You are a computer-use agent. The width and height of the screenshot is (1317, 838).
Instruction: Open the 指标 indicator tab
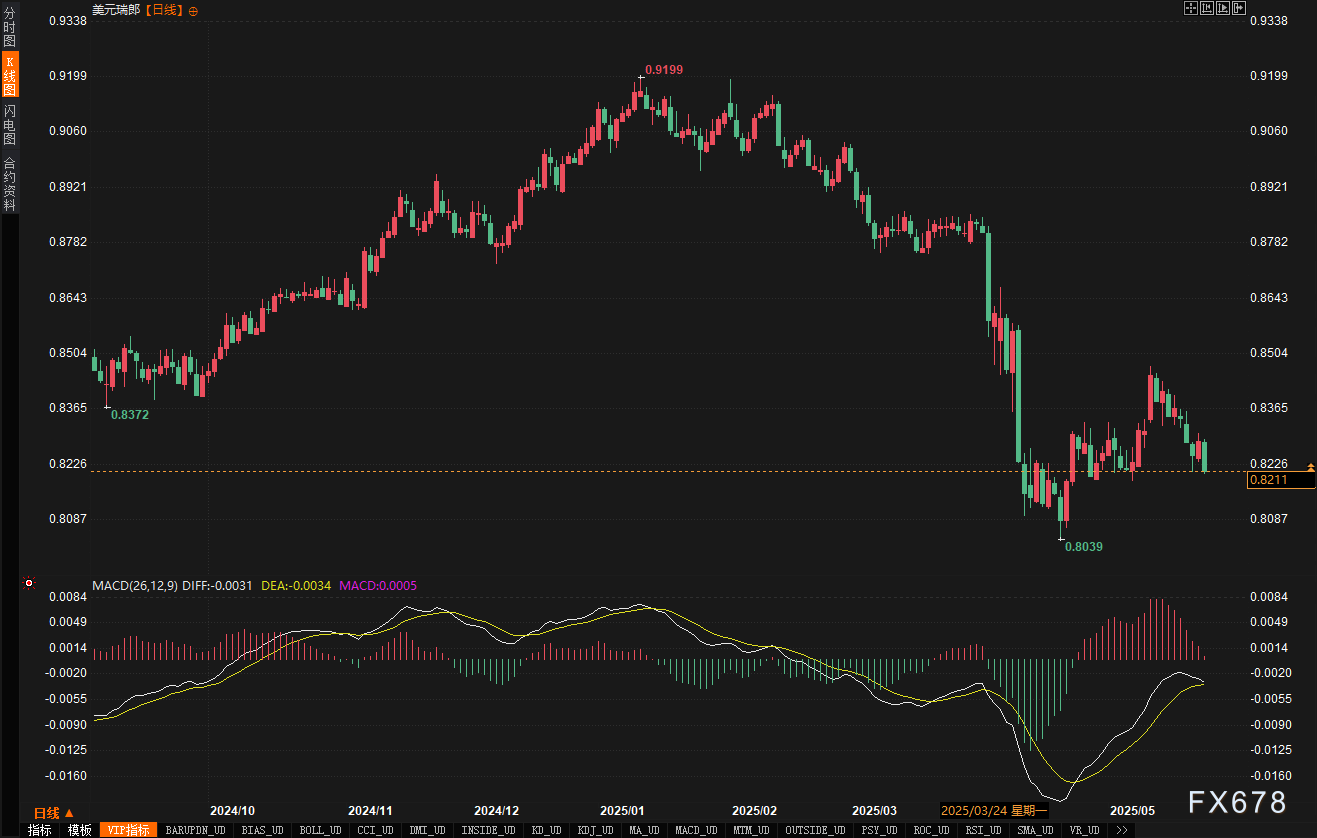point(39,830)
